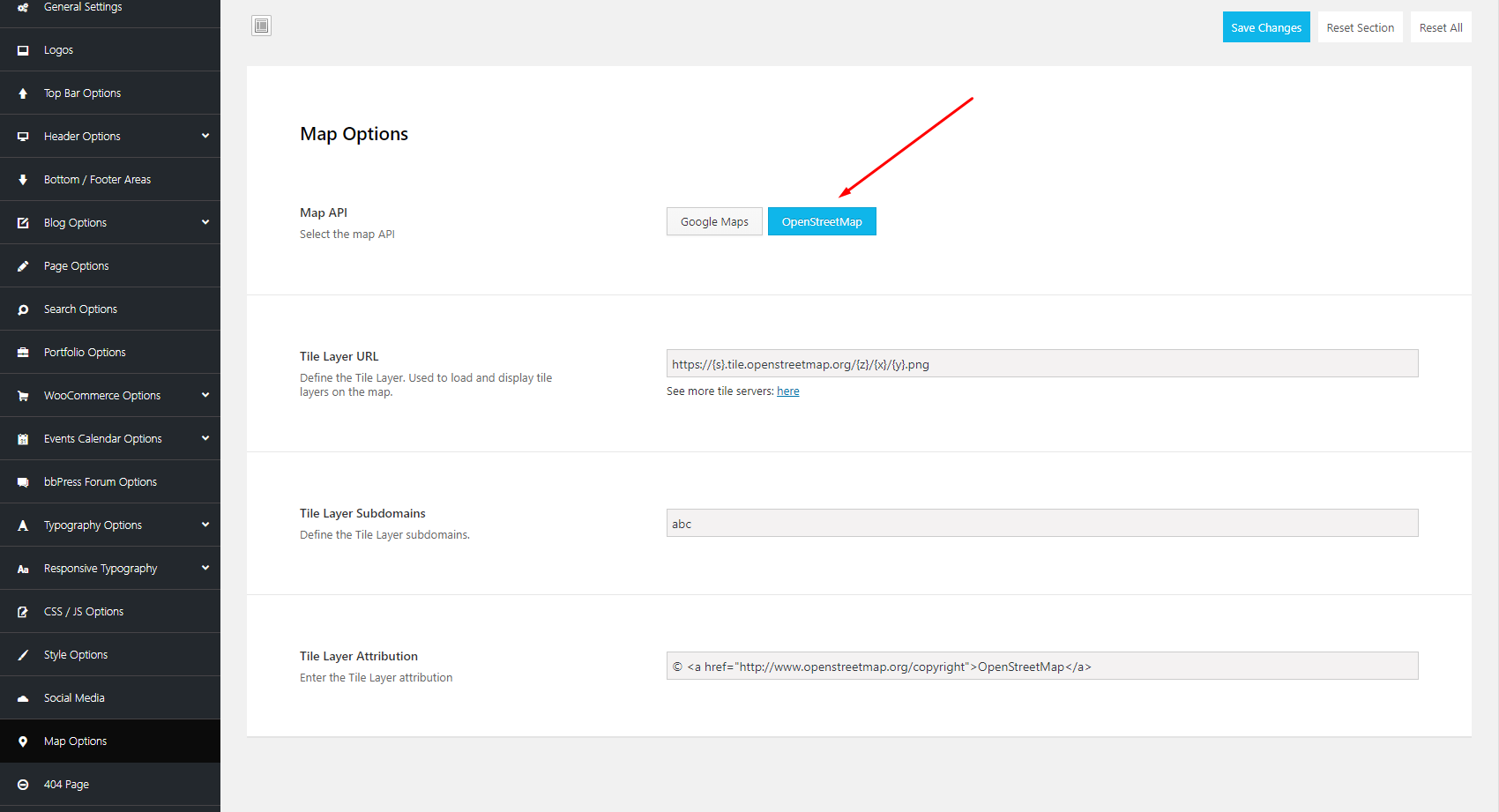Open CSS / JS Options section
The width and height of the screenshot is (1499, 812).
click(x=84, y=612)
